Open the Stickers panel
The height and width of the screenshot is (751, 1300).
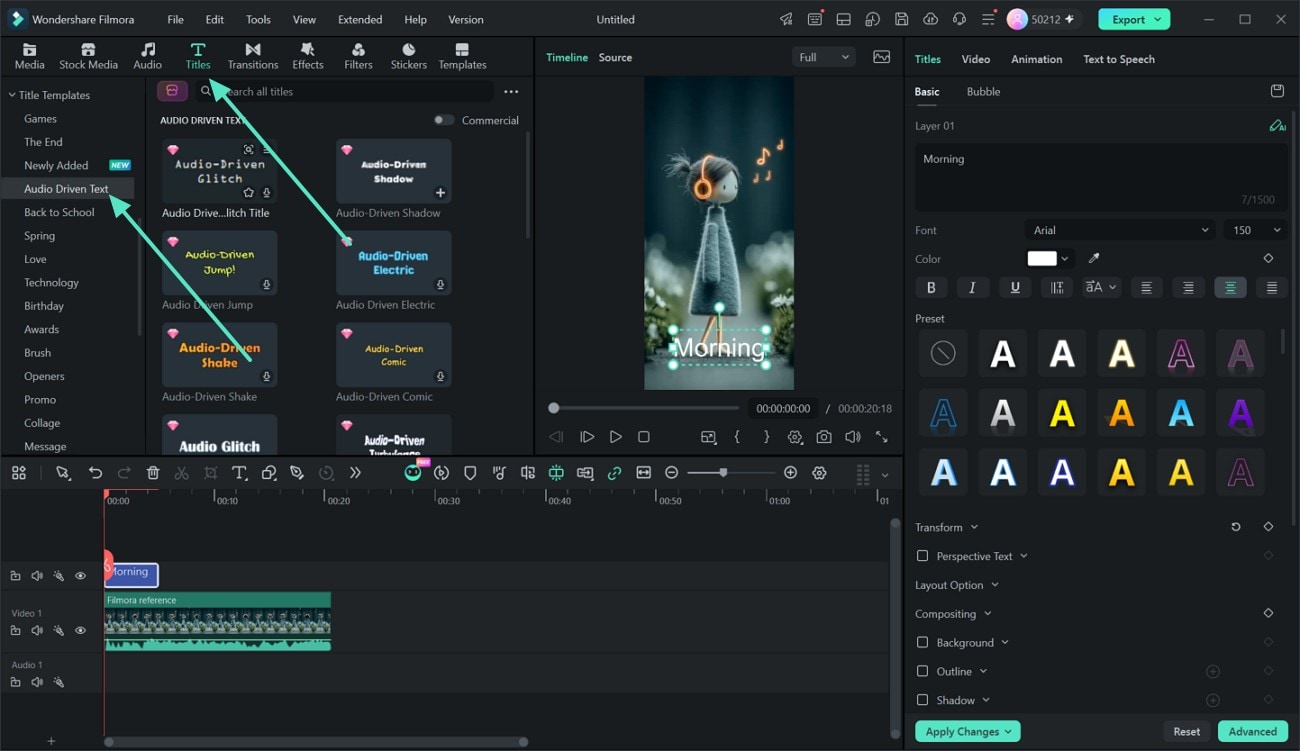pos(409,57)
